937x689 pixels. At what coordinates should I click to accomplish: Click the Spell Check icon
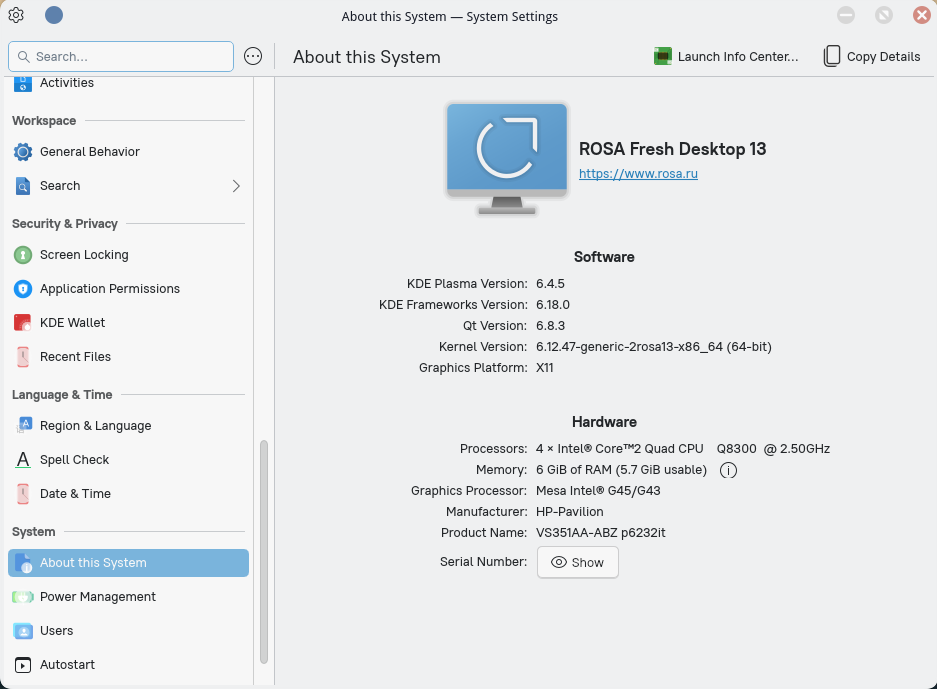(x=23, y=460)
